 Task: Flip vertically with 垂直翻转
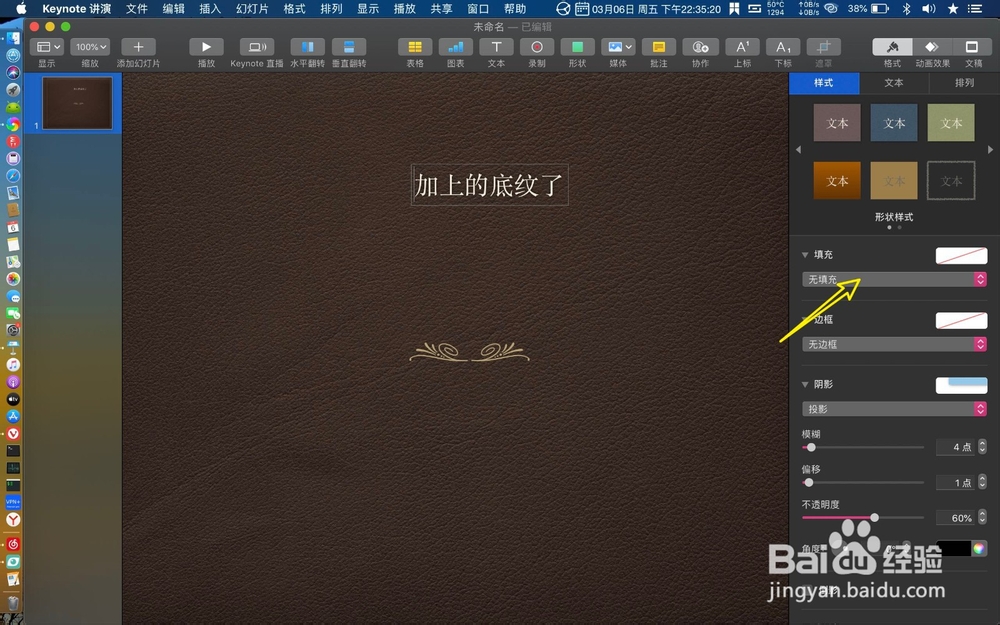point(349,47)
